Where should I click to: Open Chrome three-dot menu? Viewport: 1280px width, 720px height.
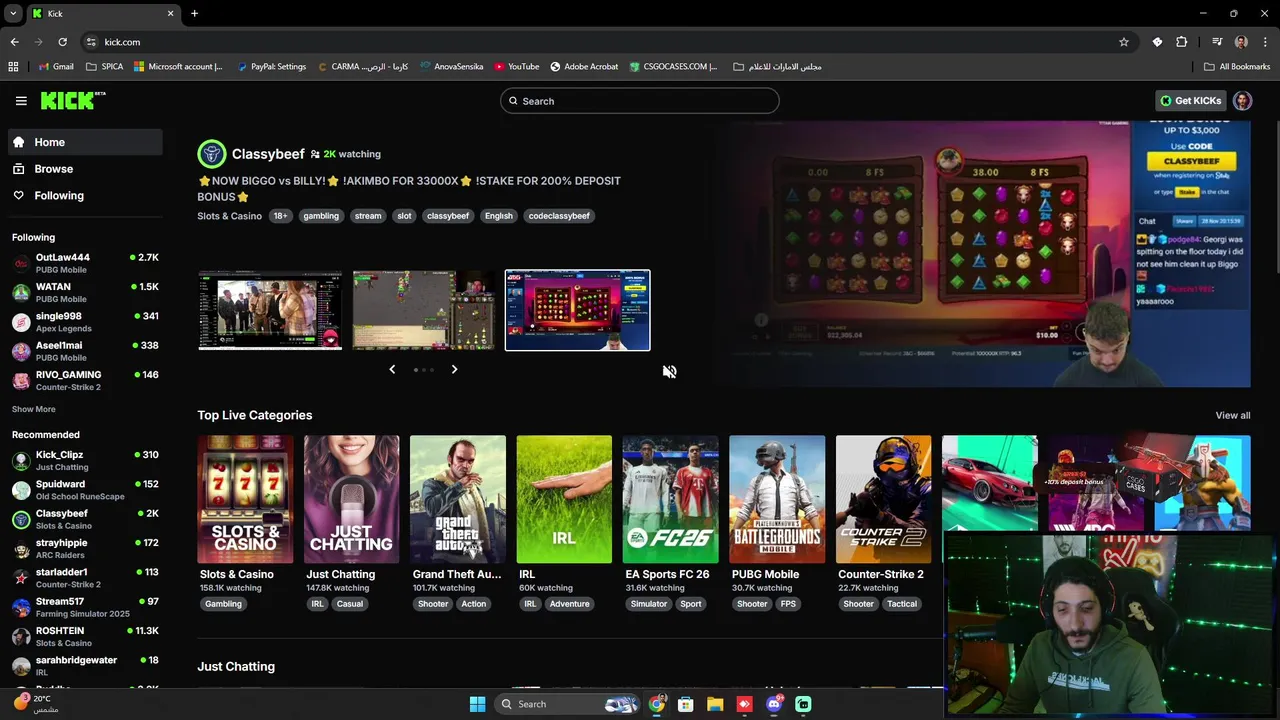(1266, 42)
